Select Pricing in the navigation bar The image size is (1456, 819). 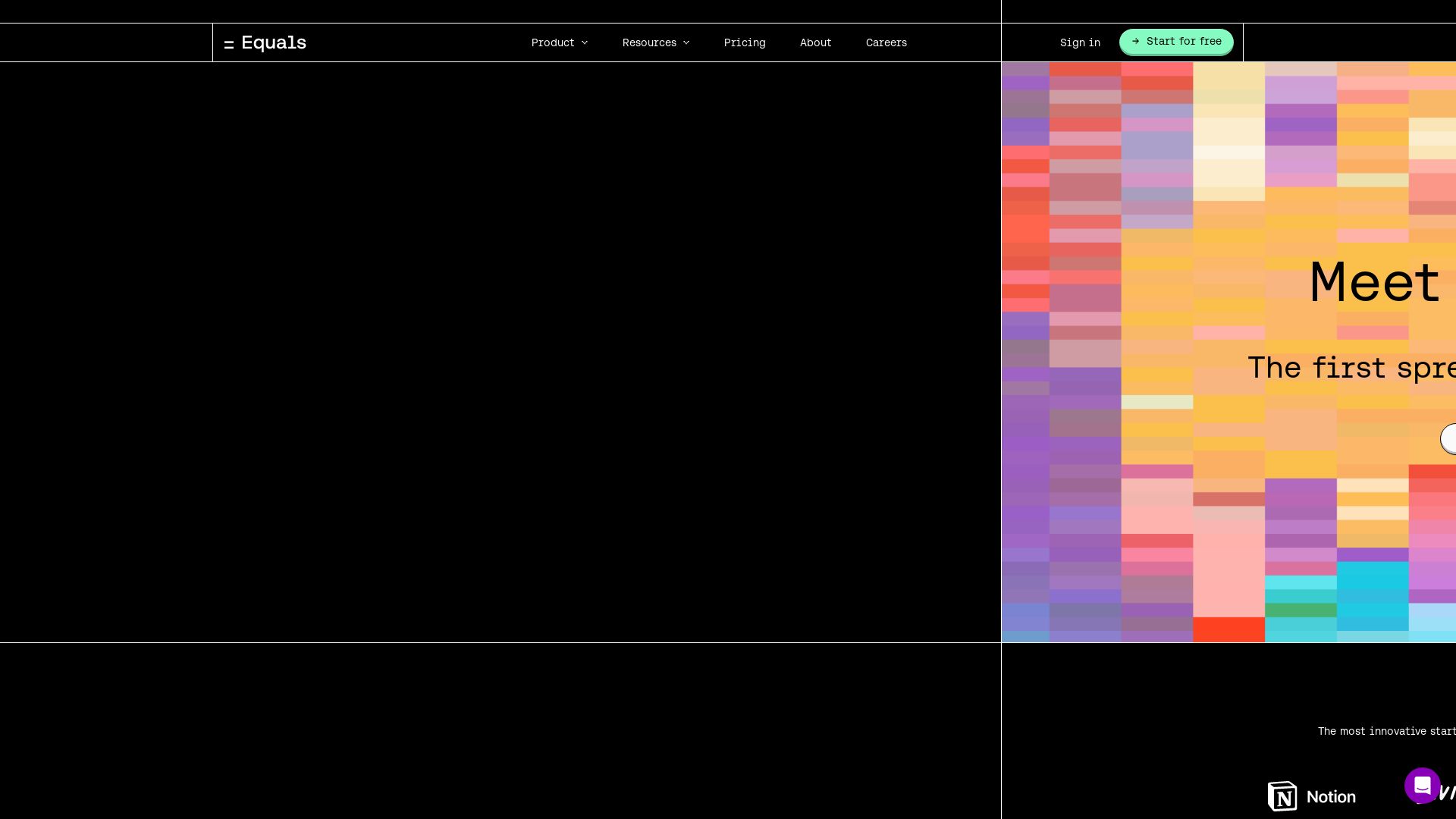click(745, 42)
